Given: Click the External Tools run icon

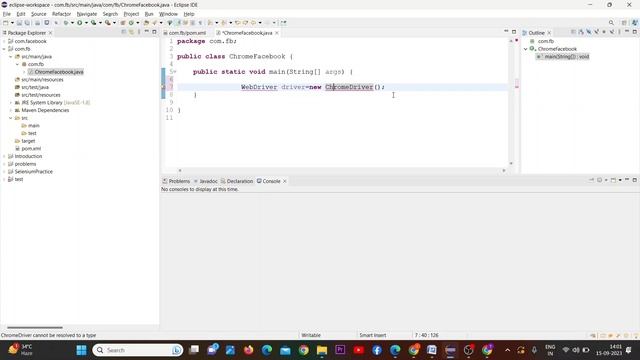Looking at the screenshot, I should [x=107, y=23].
